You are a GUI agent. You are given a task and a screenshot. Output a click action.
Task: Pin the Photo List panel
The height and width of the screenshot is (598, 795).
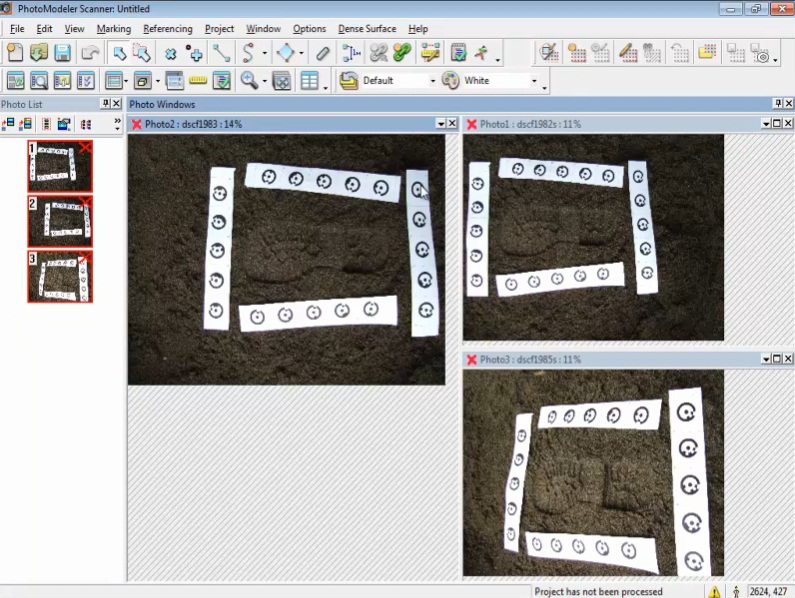105,104
